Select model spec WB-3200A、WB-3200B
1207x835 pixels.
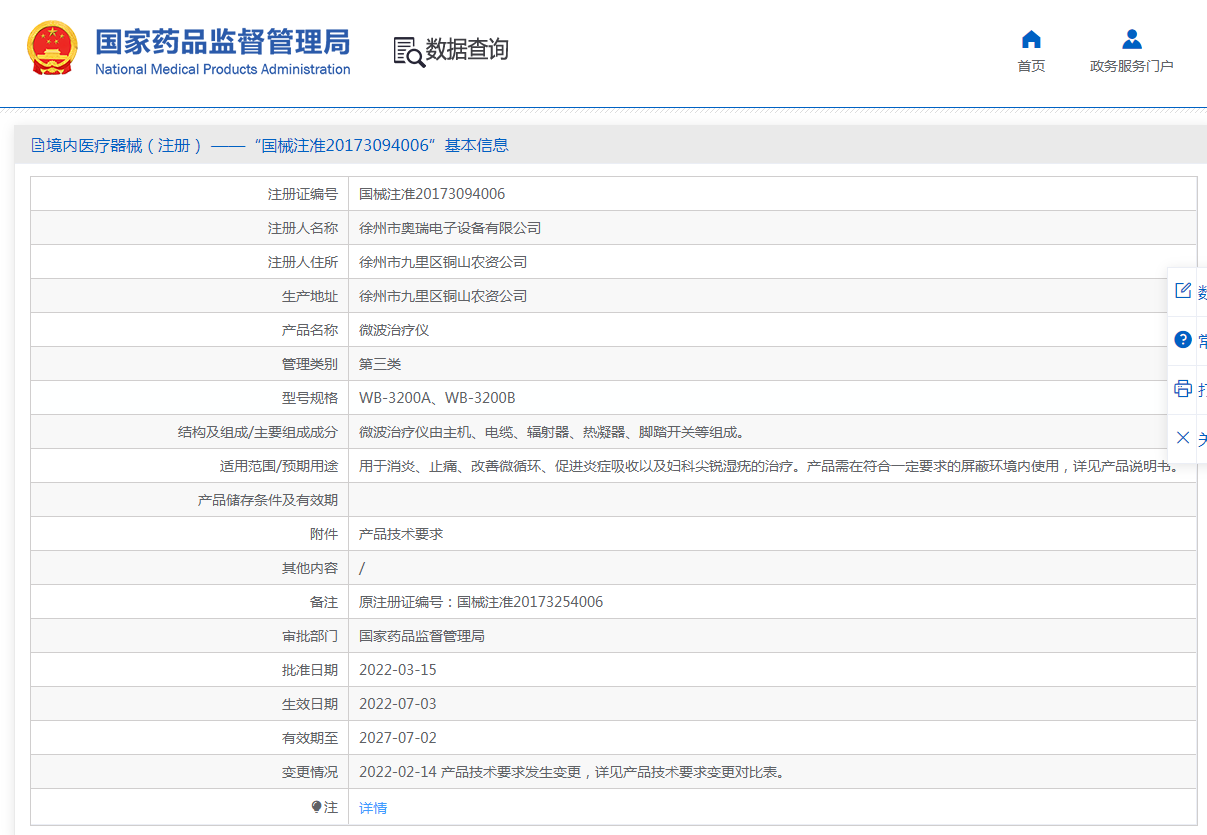pyautogui.click(x=437, y=398)
